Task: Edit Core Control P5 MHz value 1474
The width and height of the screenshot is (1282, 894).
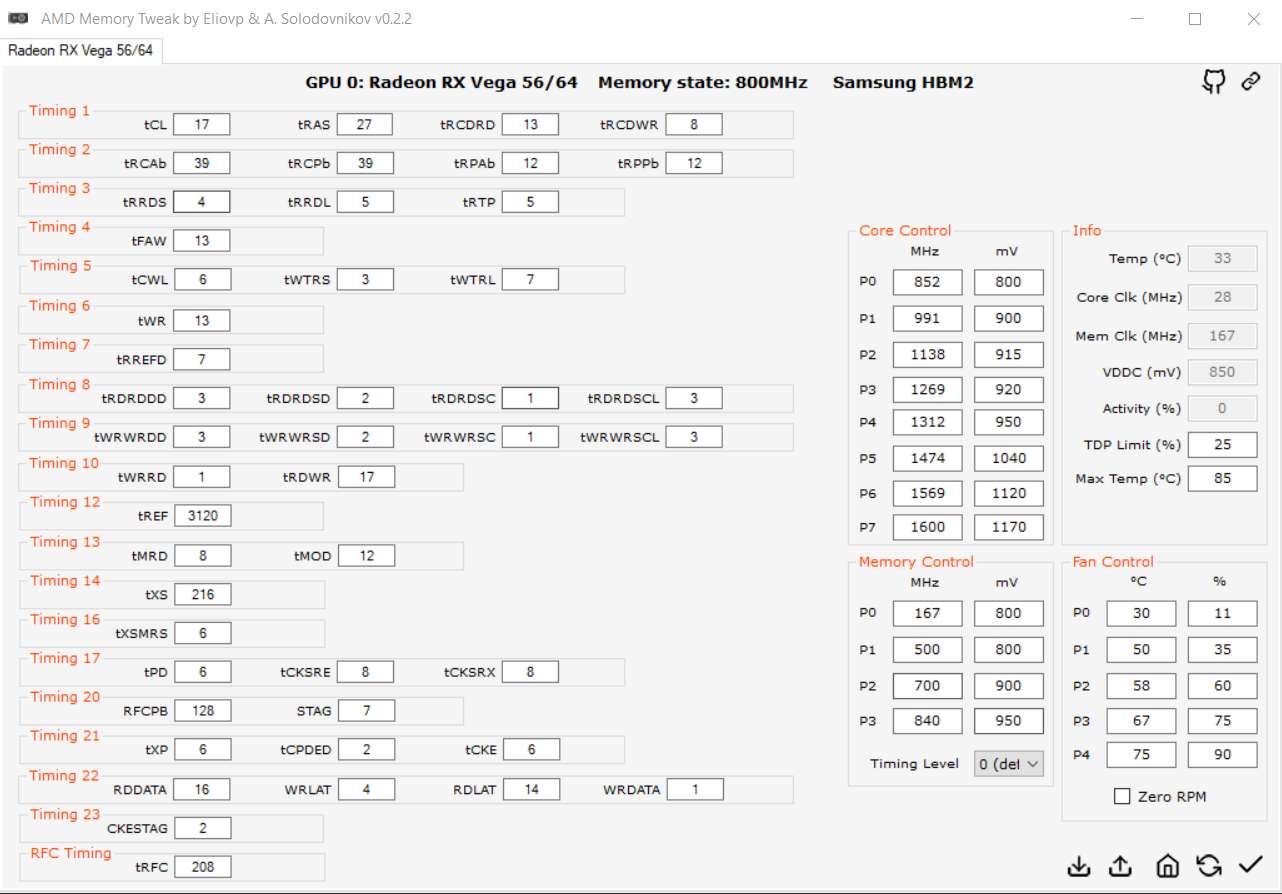Action: (x=927, y=458)
